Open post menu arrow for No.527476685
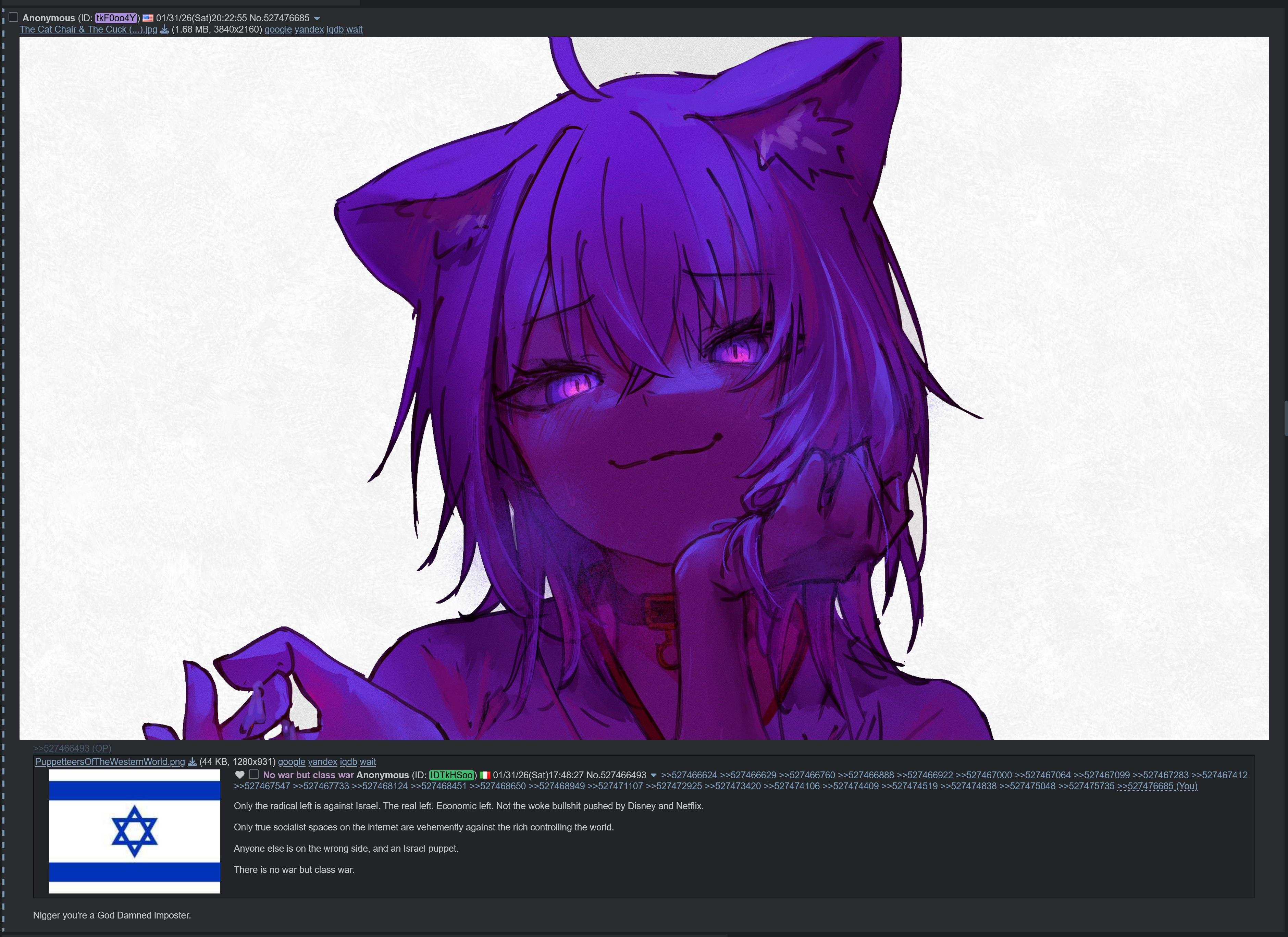The image size is (1288, 937). point(317,18)
